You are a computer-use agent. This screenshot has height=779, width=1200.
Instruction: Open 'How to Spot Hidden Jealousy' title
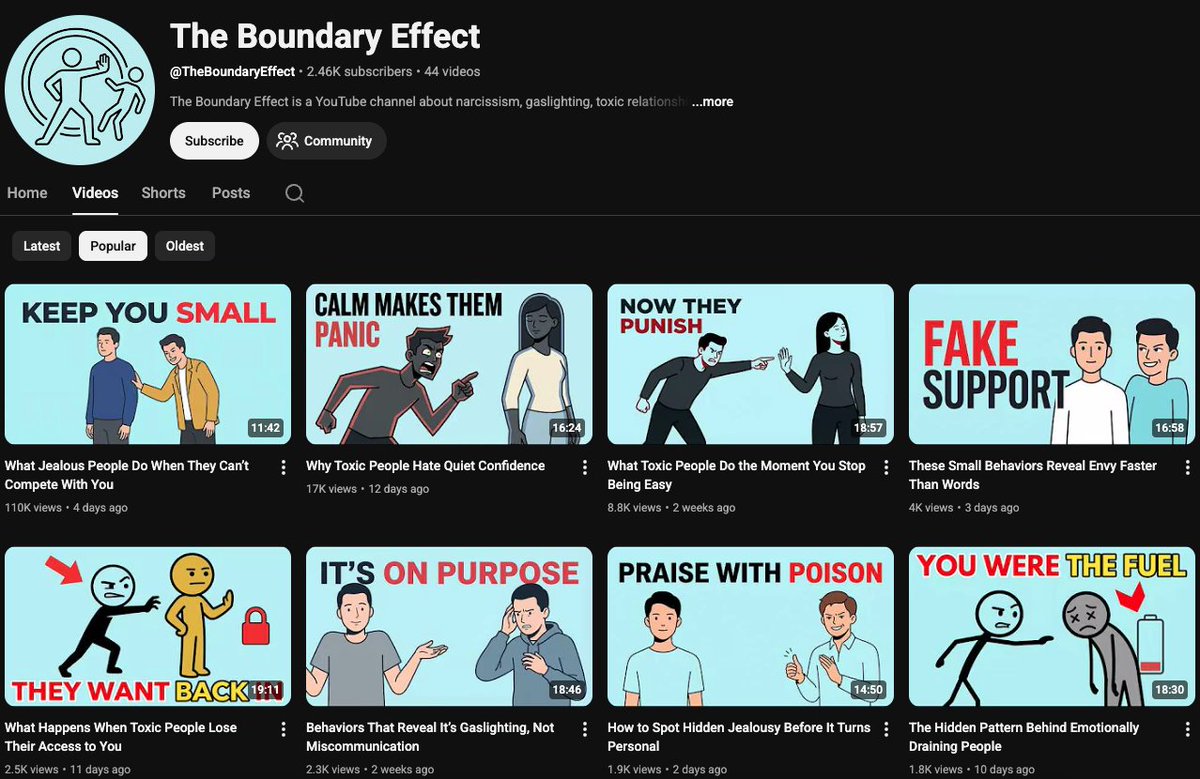pyautogui.click(x=739, y=737)
